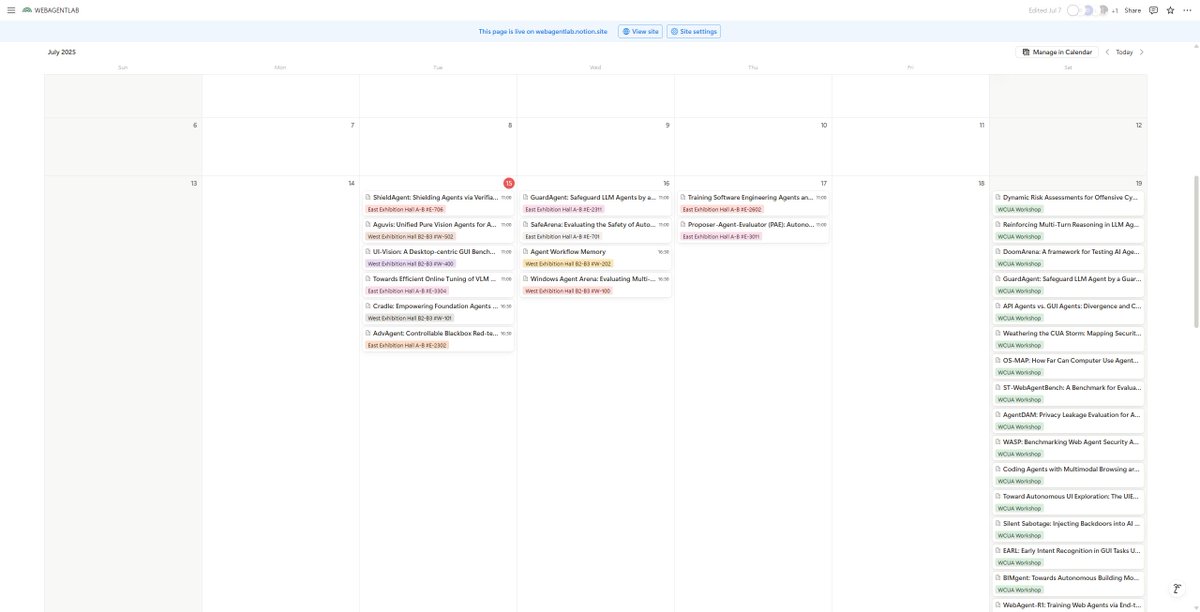Image resolution: width=1200 pixels, height=612 pixels.
Task: Open DoomArena: A framework for Testing event
Action: pos(1068,256)
